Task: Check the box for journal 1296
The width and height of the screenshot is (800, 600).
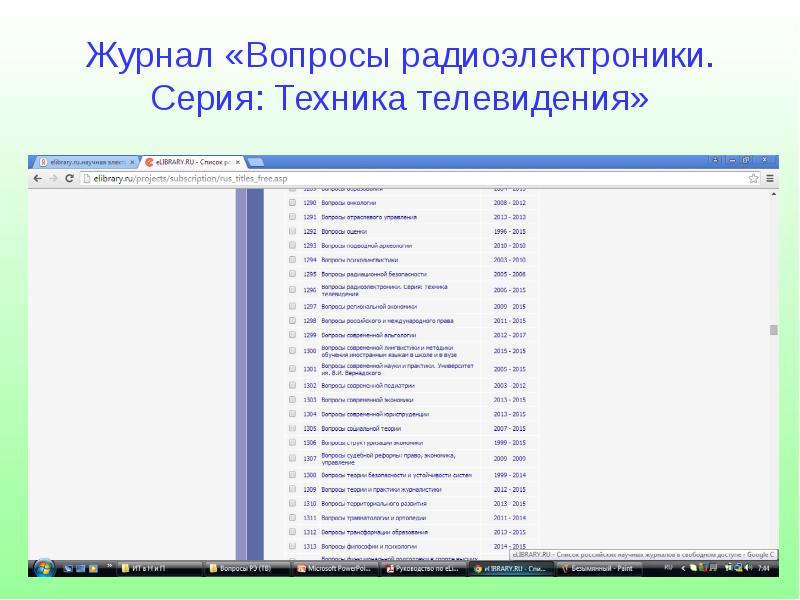Action: pos(292,290)
